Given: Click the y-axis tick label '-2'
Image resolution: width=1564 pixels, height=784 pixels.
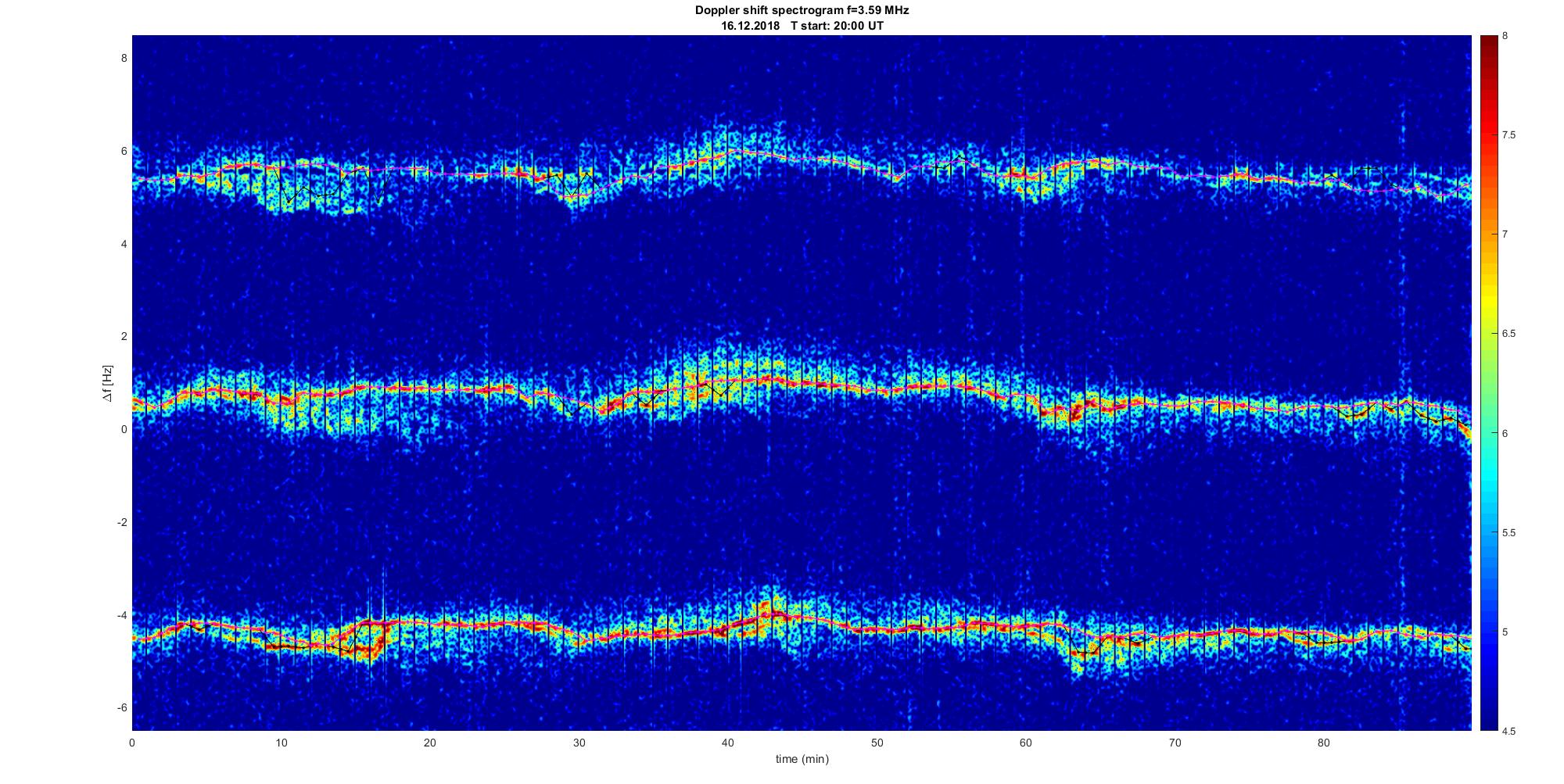Looking at the screenshot, I should pyautogui.click(x=121, y=522).
